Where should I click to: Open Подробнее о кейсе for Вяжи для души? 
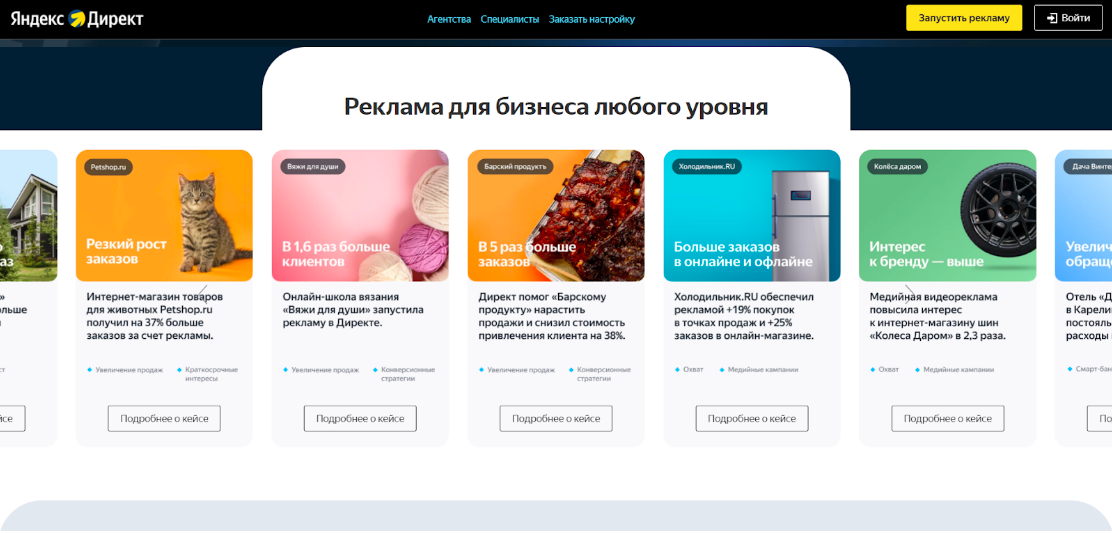click(x=360, y=419)
